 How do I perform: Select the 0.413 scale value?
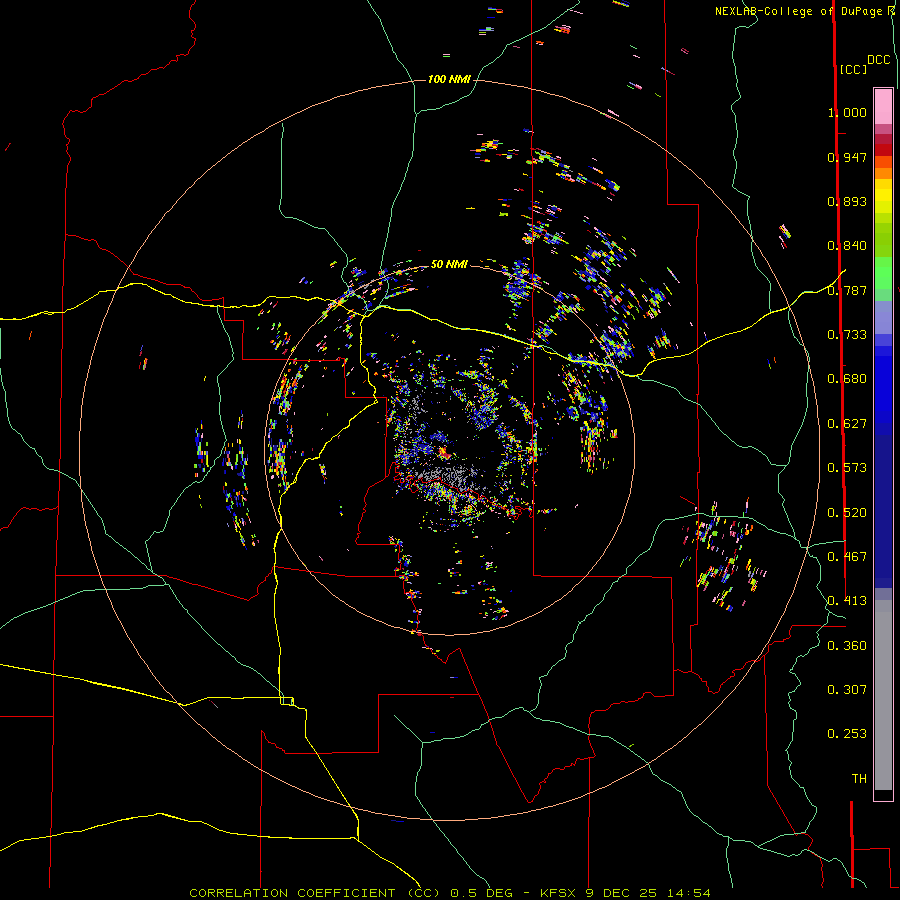point(847,601)
